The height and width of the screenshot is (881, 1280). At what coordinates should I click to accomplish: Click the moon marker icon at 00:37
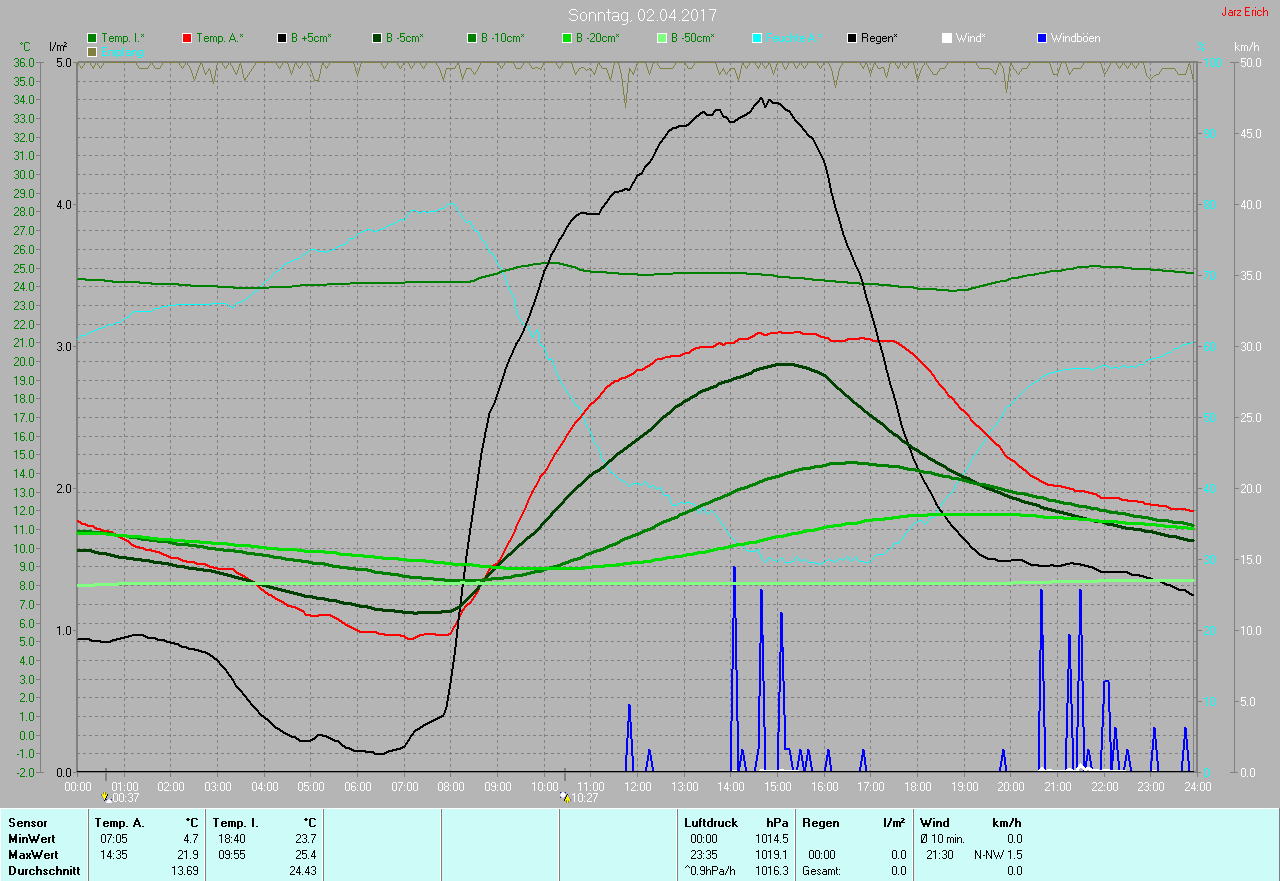105,797
